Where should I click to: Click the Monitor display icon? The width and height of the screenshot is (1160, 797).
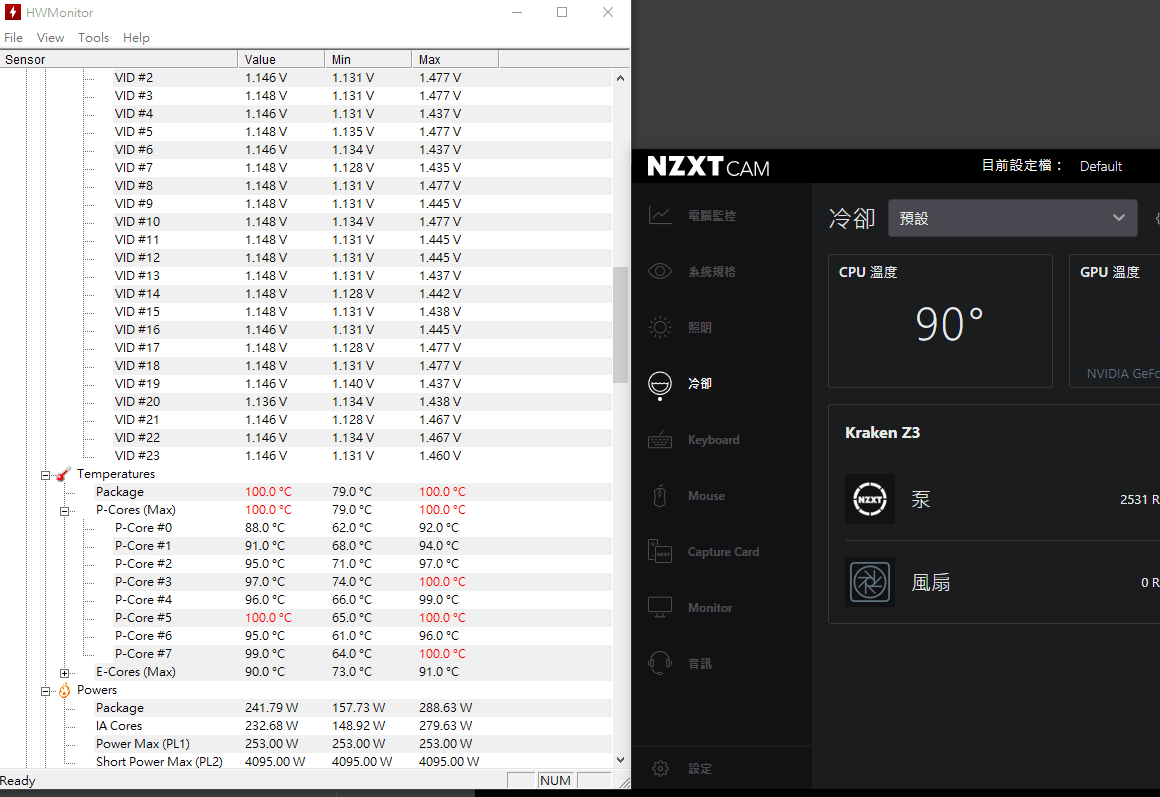660,607
